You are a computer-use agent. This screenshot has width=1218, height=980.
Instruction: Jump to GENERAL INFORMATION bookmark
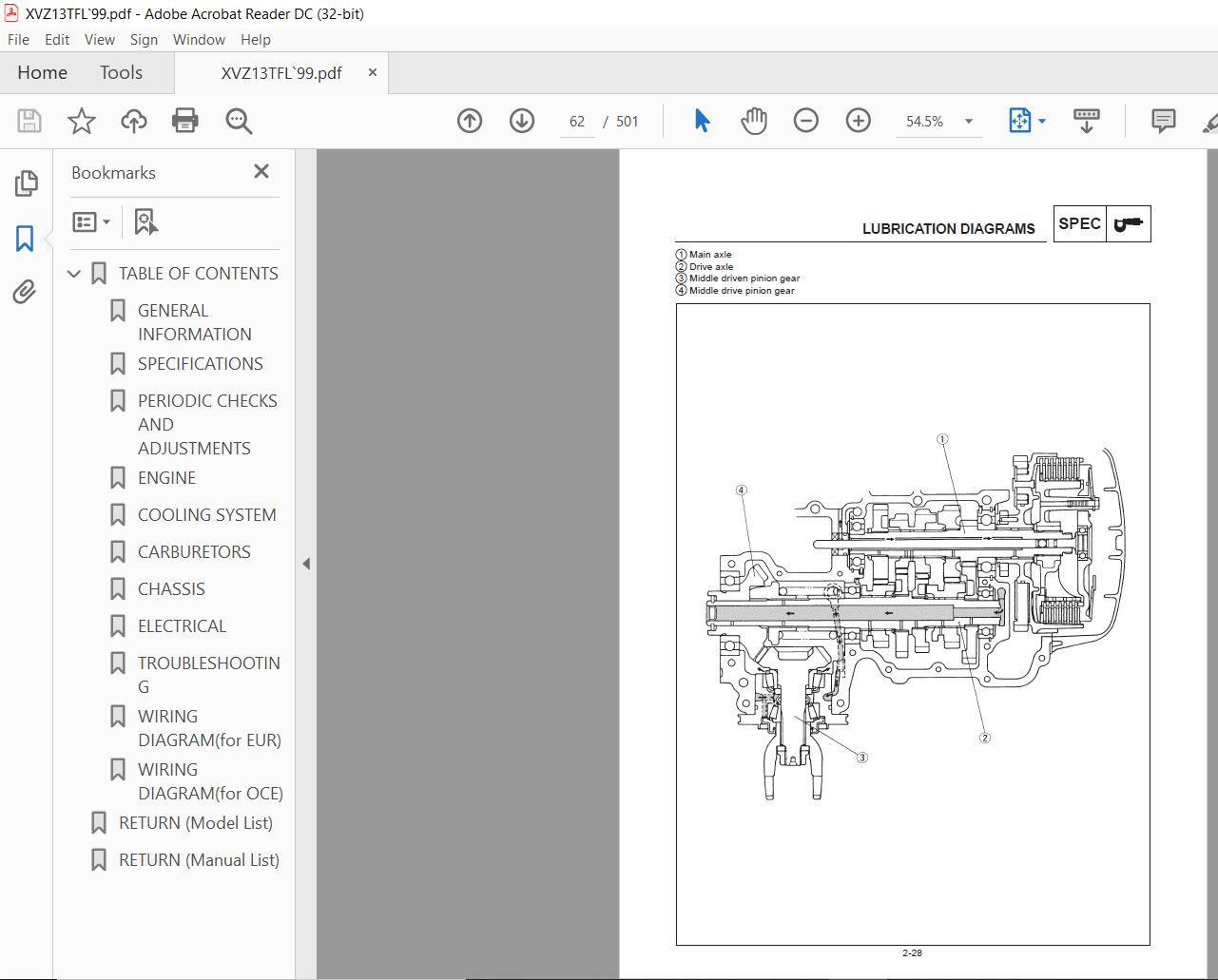tap(195, 322)
